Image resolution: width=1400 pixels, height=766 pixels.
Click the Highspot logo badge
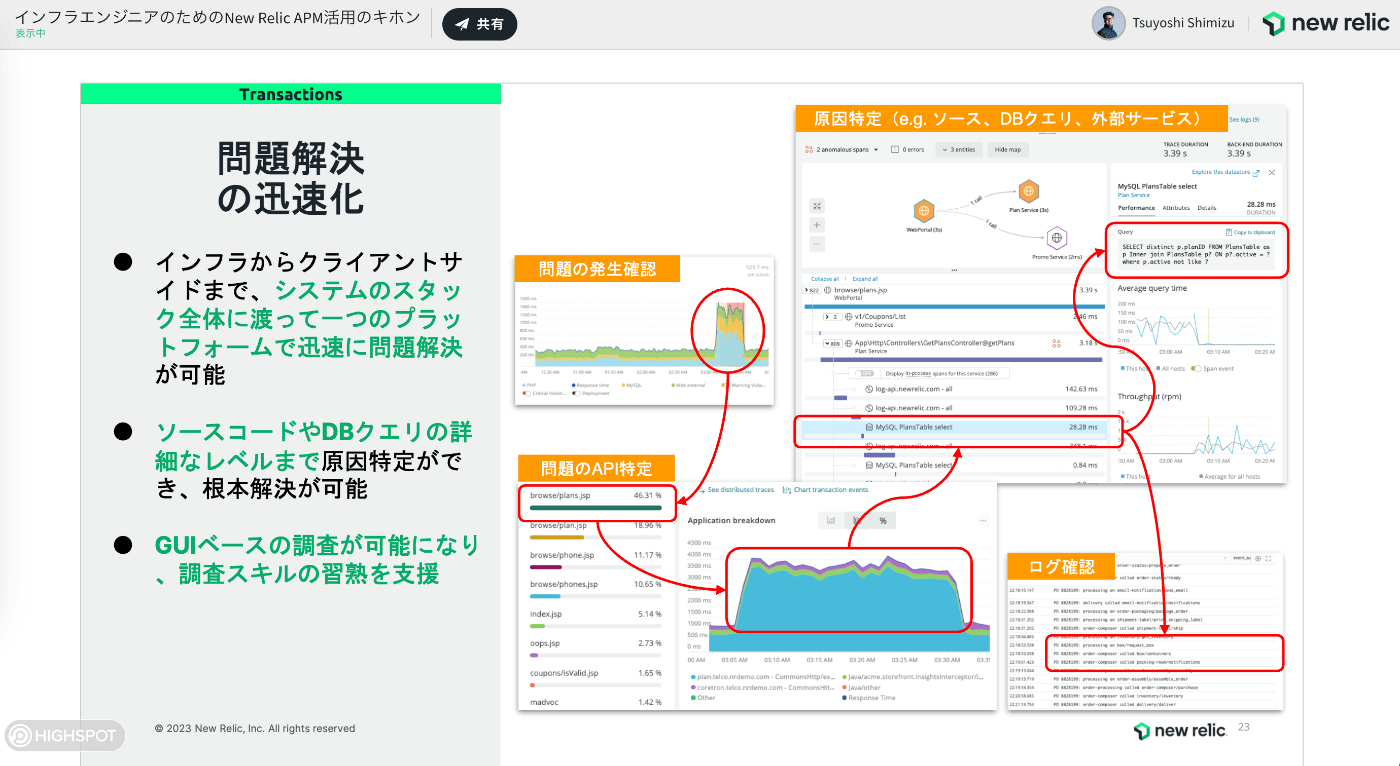click(x=63, y=736)
